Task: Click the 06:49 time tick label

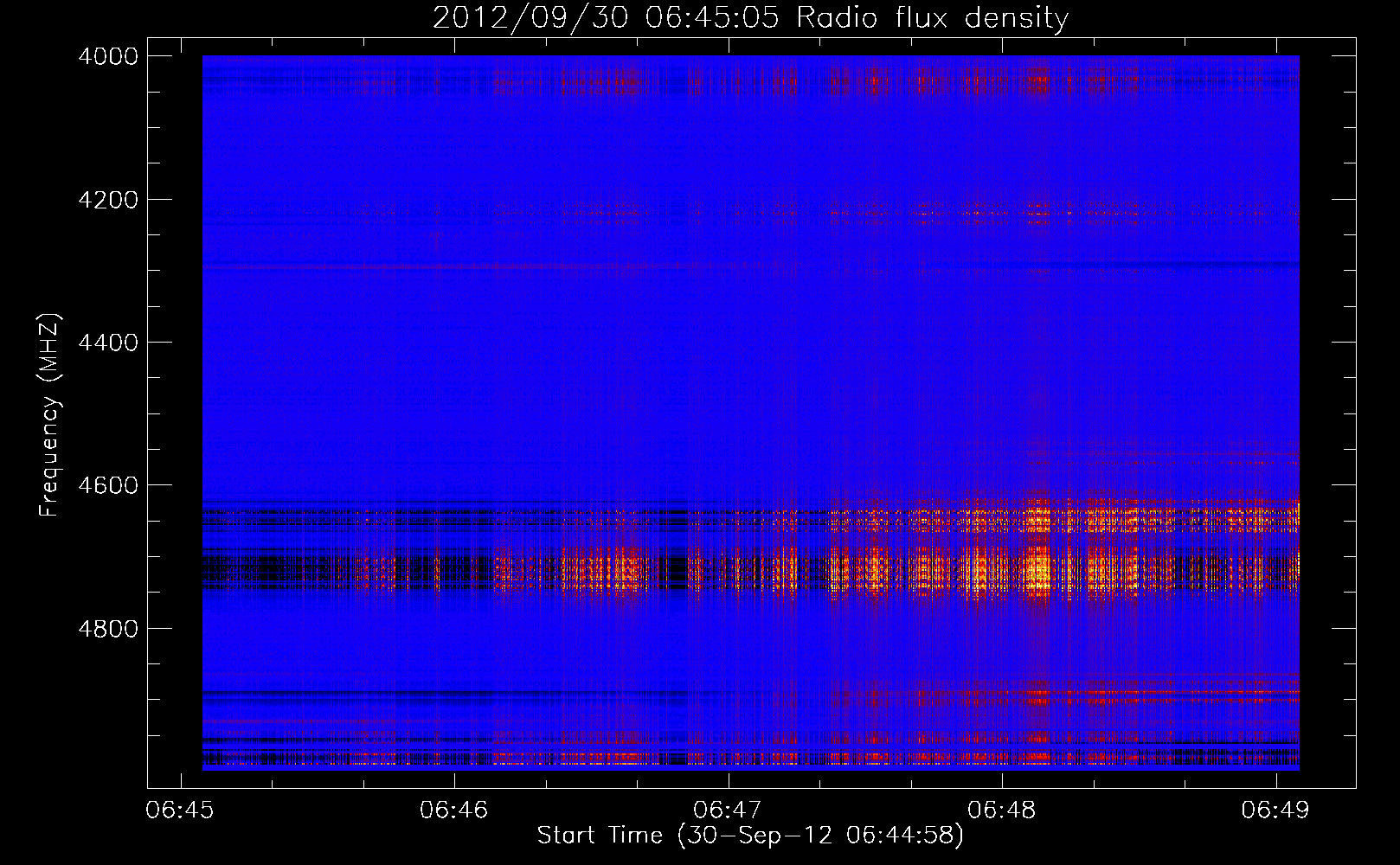Action: pyautogui.click(x=1275, y=811)
